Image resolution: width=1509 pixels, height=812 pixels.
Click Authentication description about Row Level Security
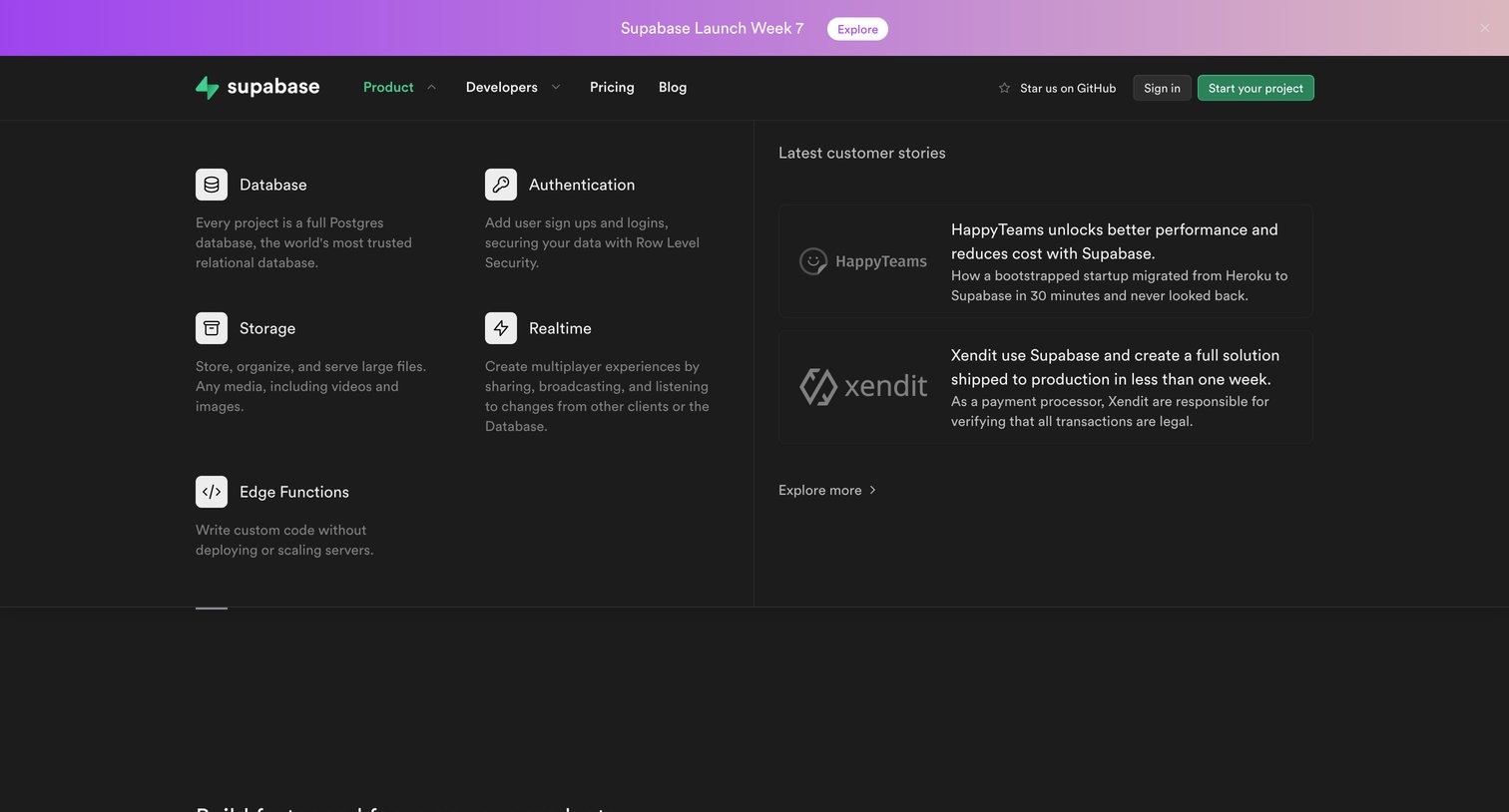(x=592, y=242)
